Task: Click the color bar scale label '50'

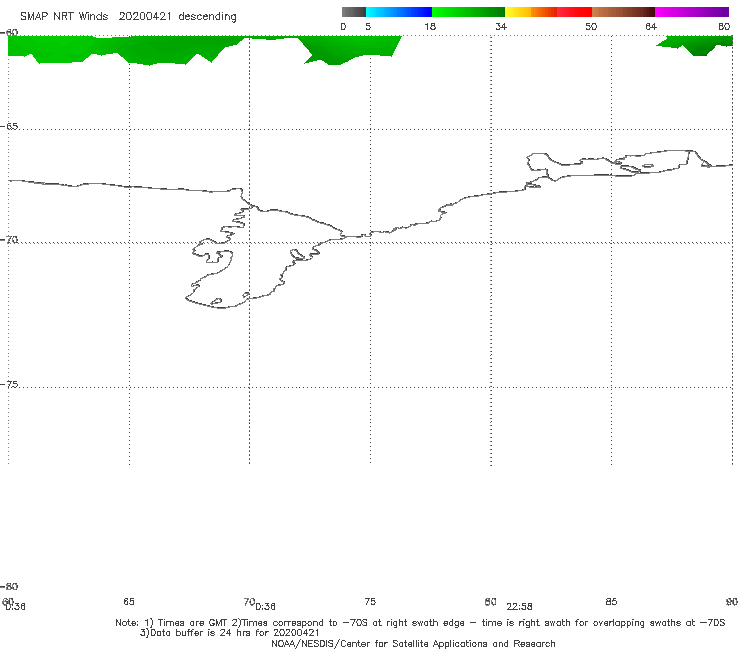Action: 591,26
